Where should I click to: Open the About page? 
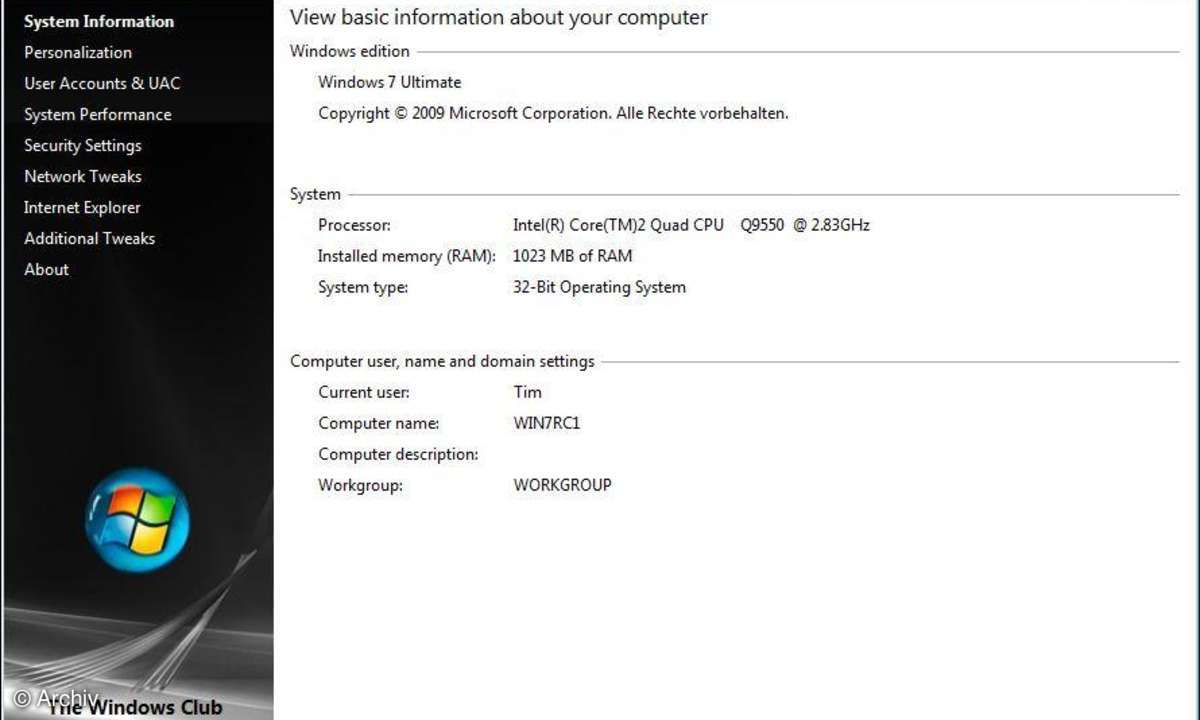(x=47, y=269)
